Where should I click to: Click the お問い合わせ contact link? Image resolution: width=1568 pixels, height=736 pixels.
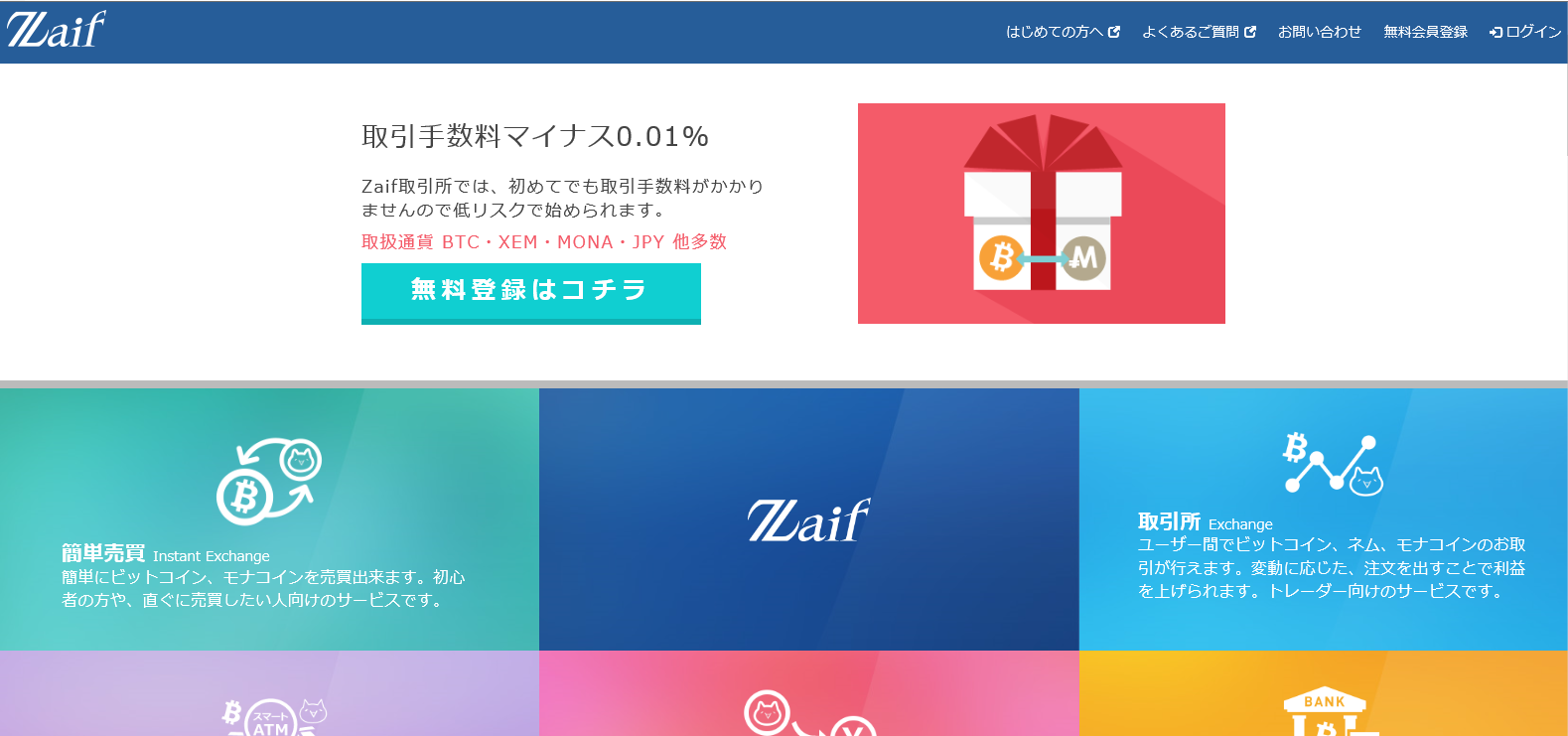[x=1320, y=32]
